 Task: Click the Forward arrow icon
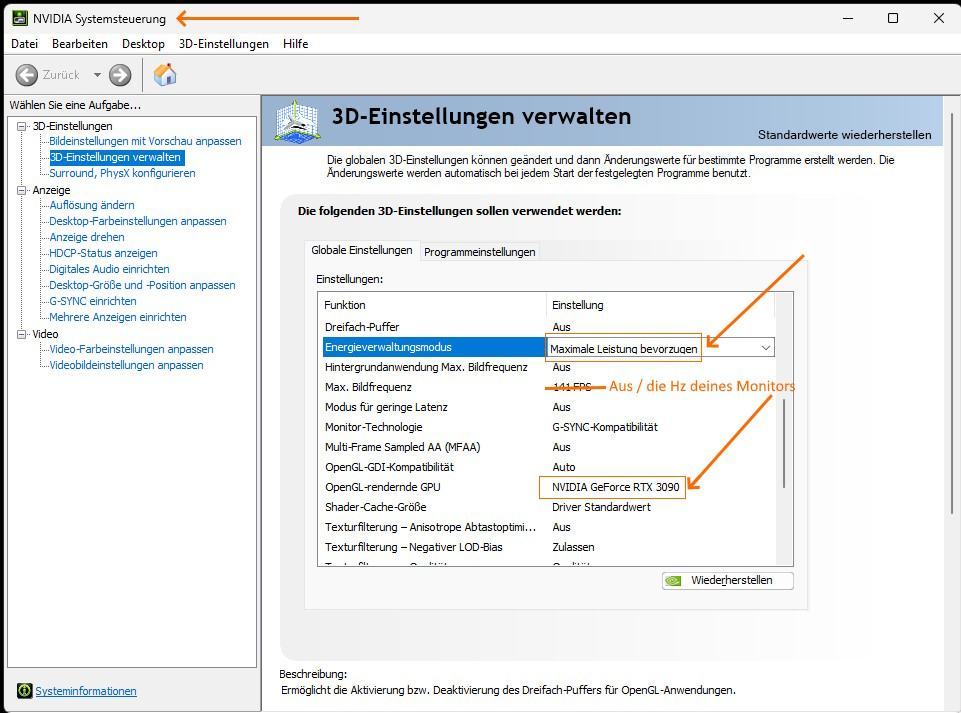click(x=120, y=75)
